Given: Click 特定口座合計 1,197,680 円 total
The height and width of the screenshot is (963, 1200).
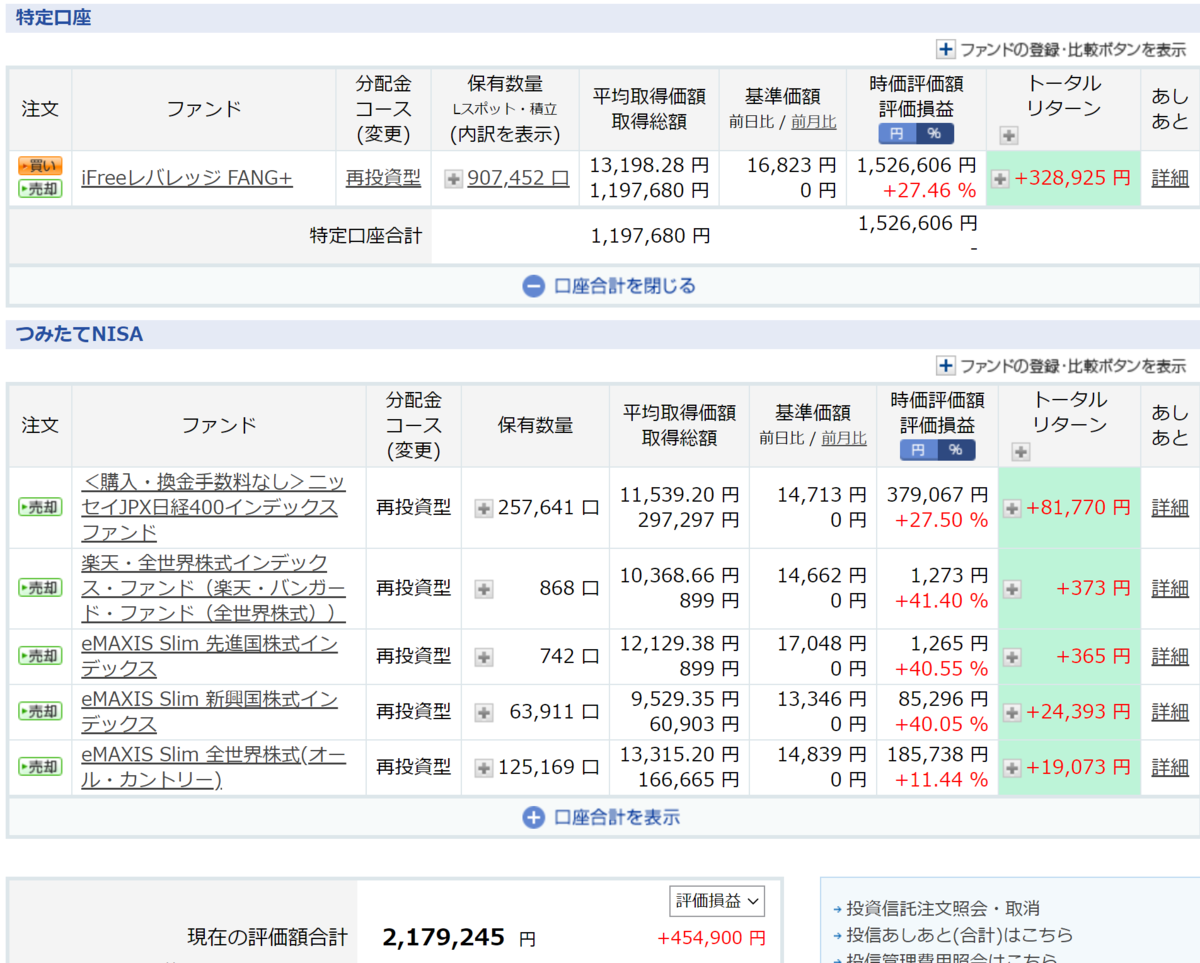Looking at the screenshot, I should pyautogui.click(x=650, y=236).
